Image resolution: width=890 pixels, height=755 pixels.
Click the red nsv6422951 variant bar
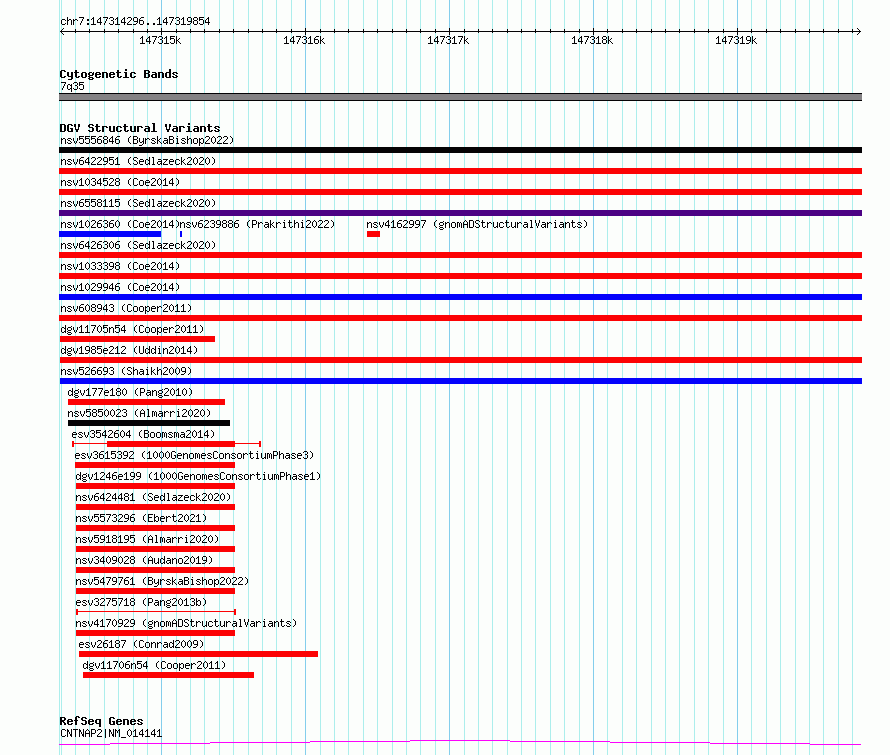point(460,171)
